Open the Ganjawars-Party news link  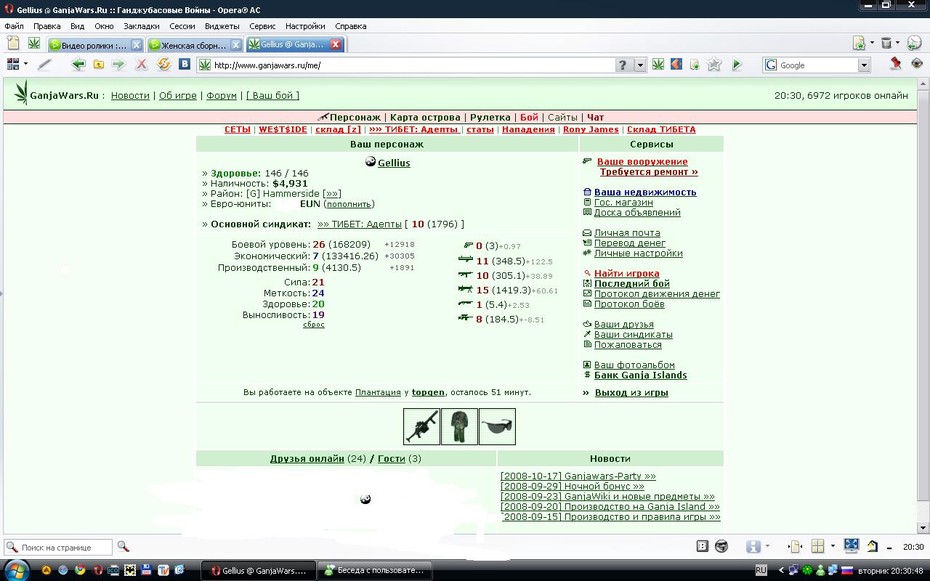578,476
